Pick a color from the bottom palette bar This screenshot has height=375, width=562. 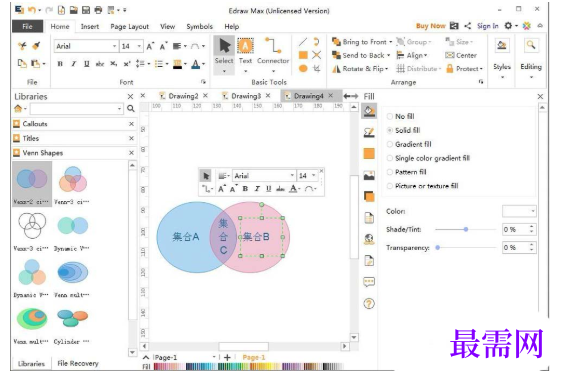point(249,366)
